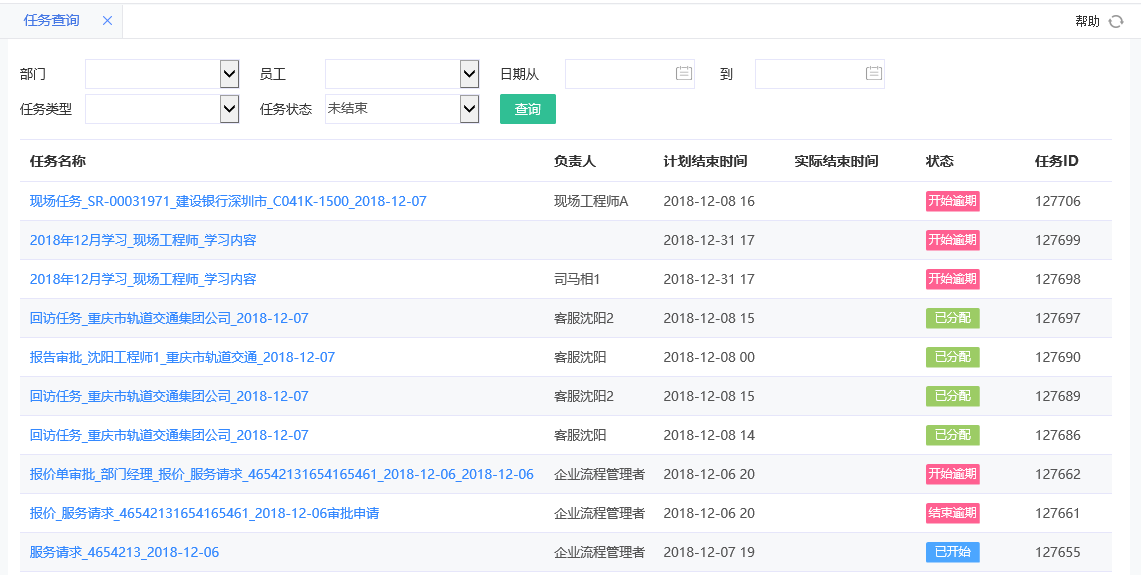1141x575 pixels.
Task: Click the 结束逾期 status badge
Action: pos(952,513)
